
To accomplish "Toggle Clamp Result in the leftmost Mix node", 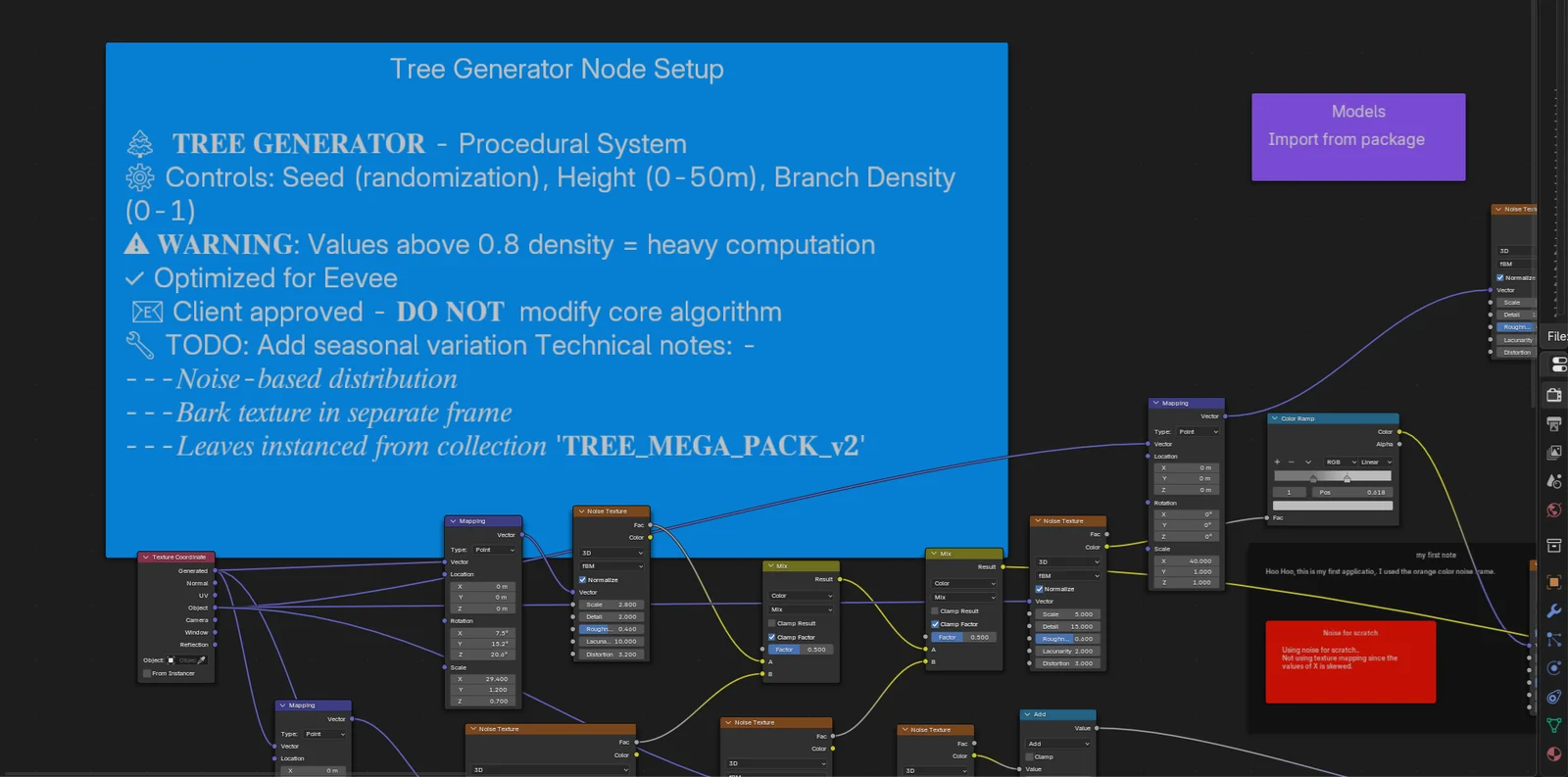I will [772, 623].
